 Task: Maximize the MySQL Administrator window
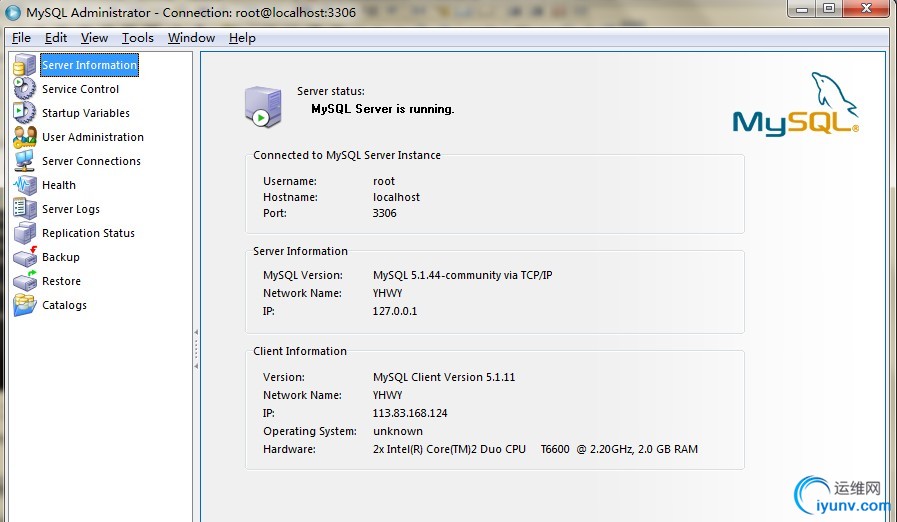pyautogui.click(x=829, y=9)
